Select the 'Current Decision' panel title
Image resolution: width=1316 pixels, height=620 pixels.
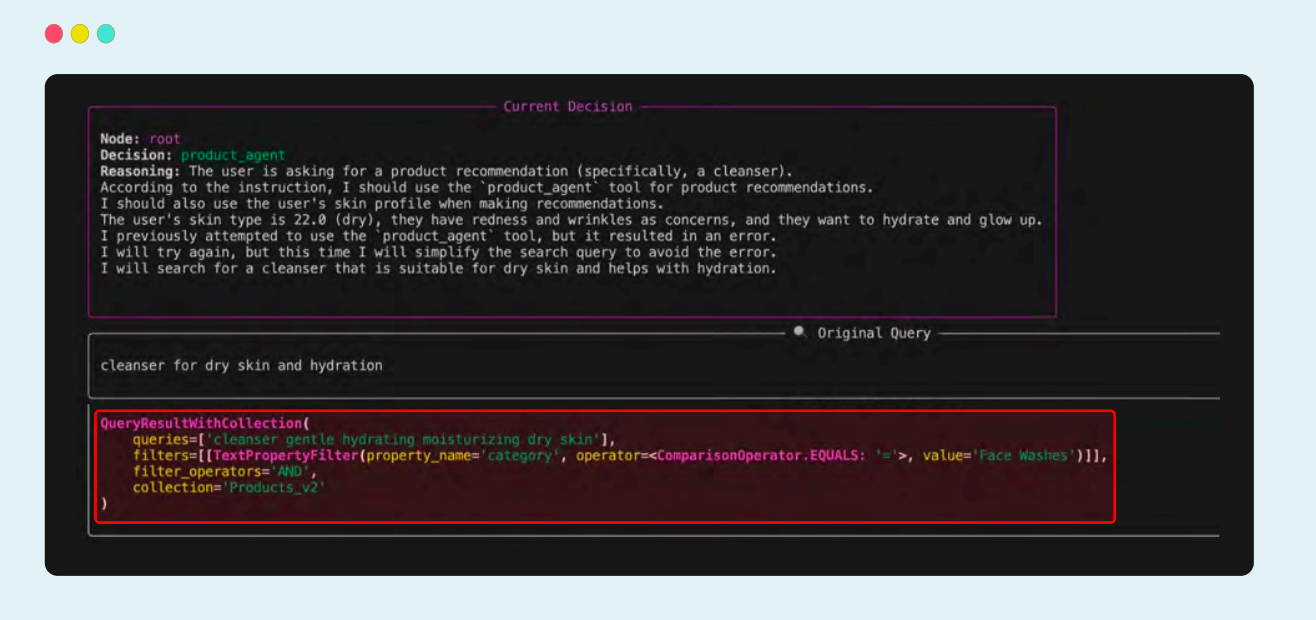click(567, 106)
